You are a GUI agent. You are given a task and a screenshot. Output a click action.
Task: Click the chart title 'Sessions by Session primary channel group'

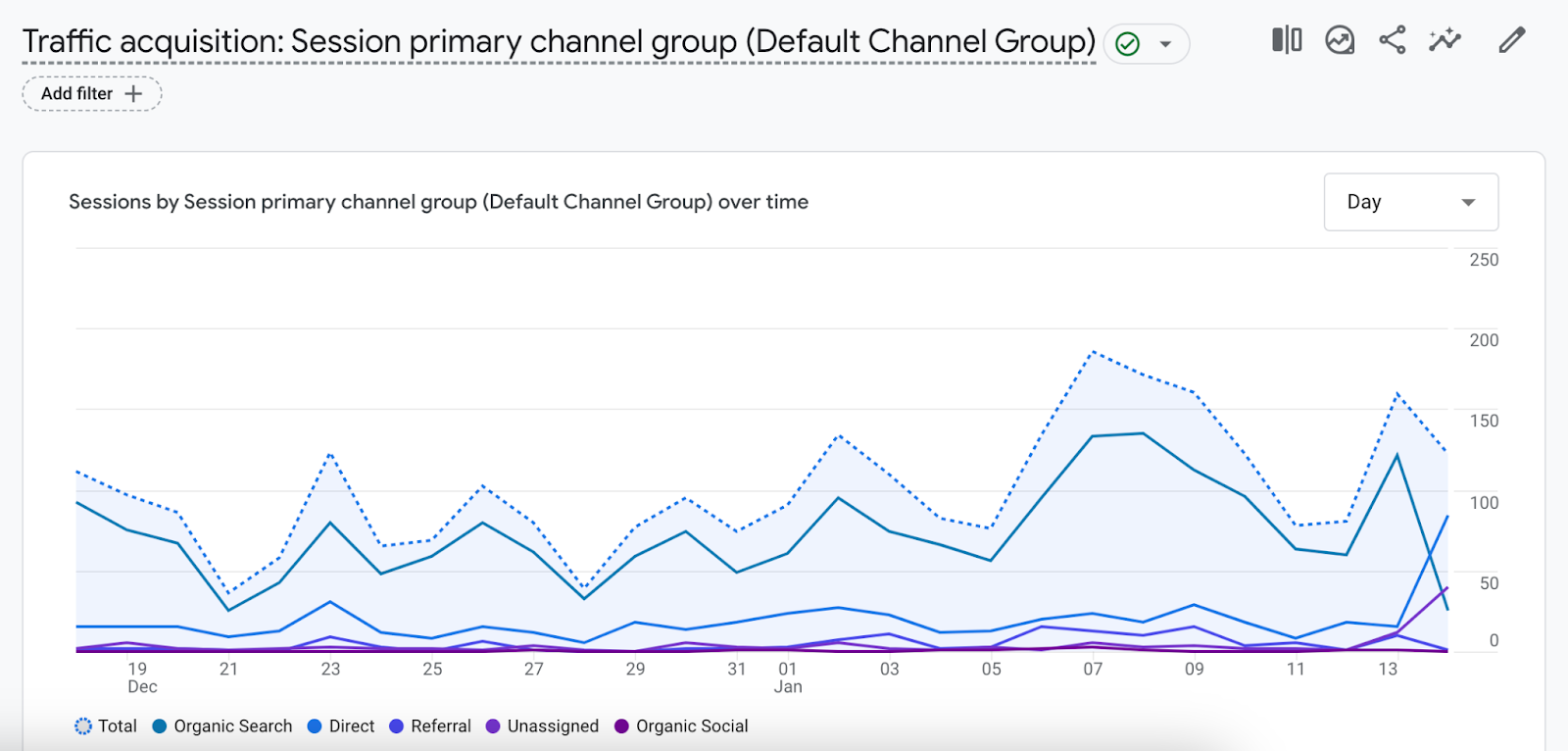[x=438, y=202]
